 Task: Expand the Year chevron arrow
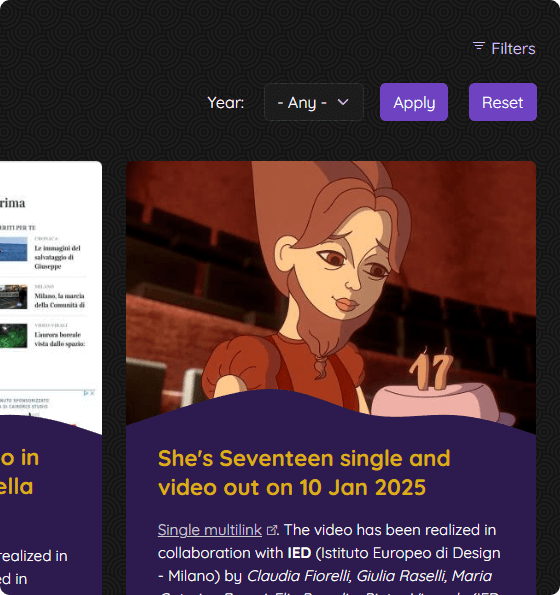(343, 102)
